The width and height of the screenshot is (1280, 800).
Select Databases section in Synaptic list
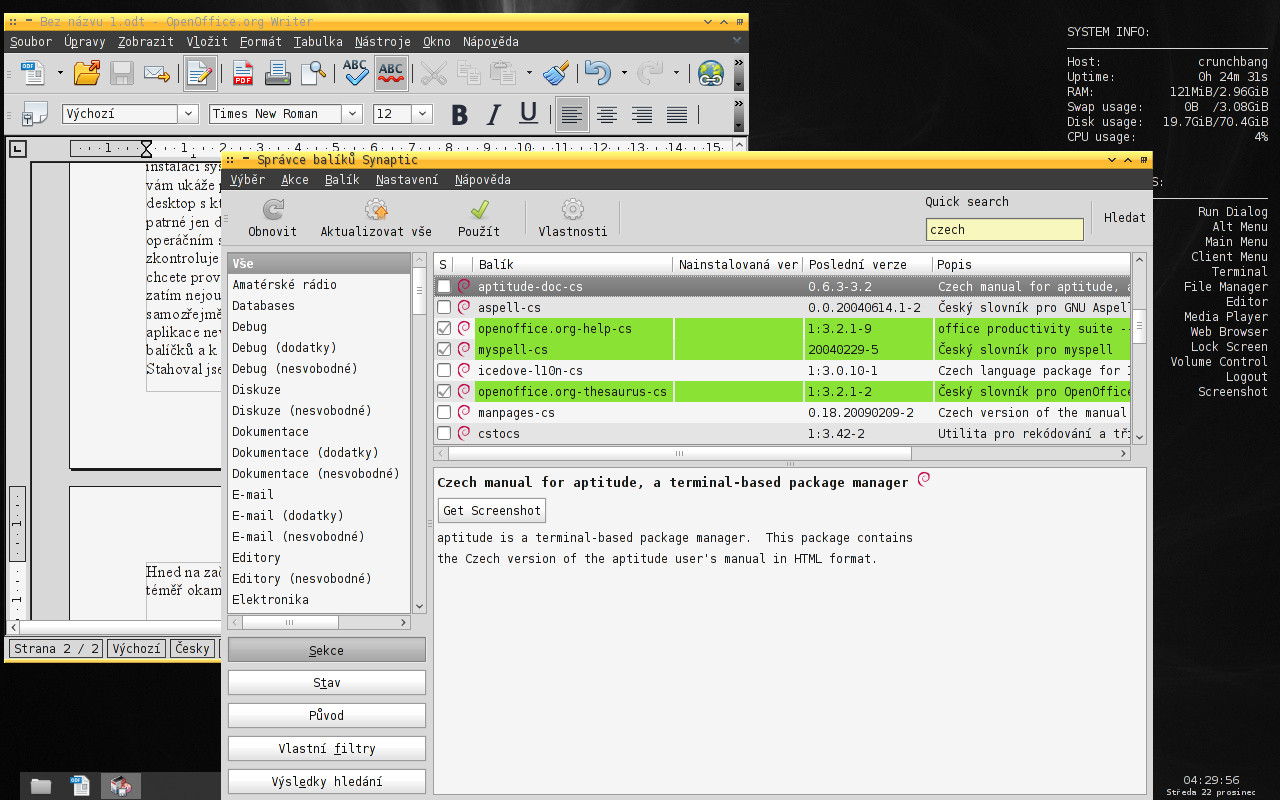pyautogui.click(x=319, y=306)
